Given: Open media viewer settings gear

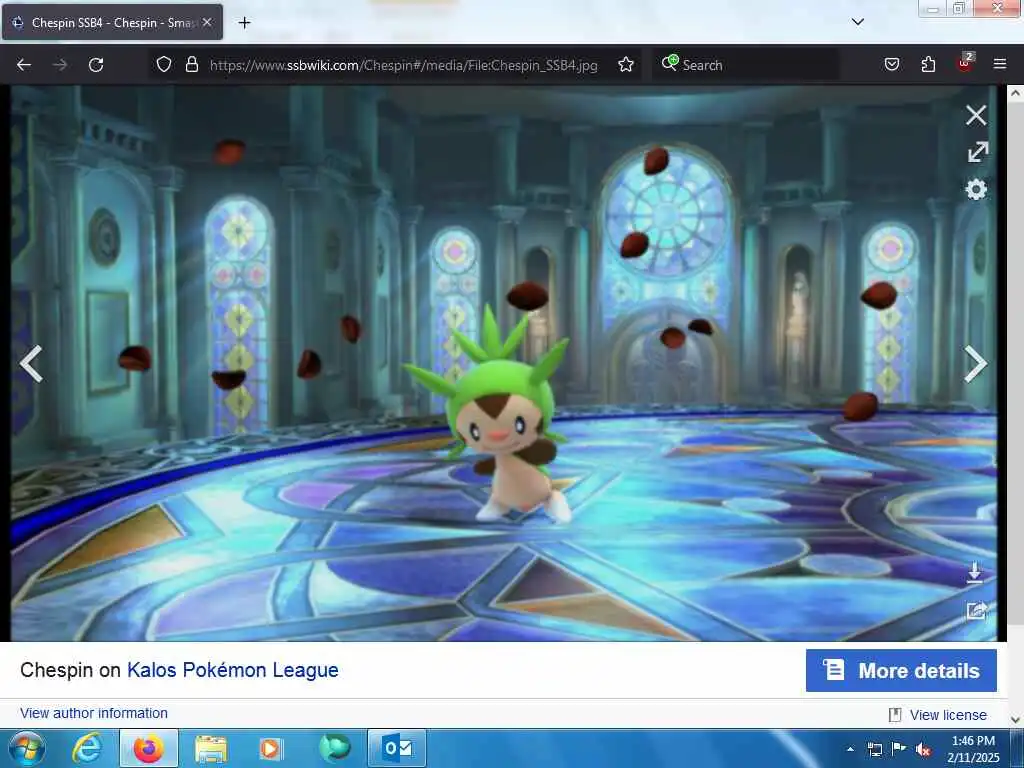Looking at the screenshot, I should click(x=976, y=189).
